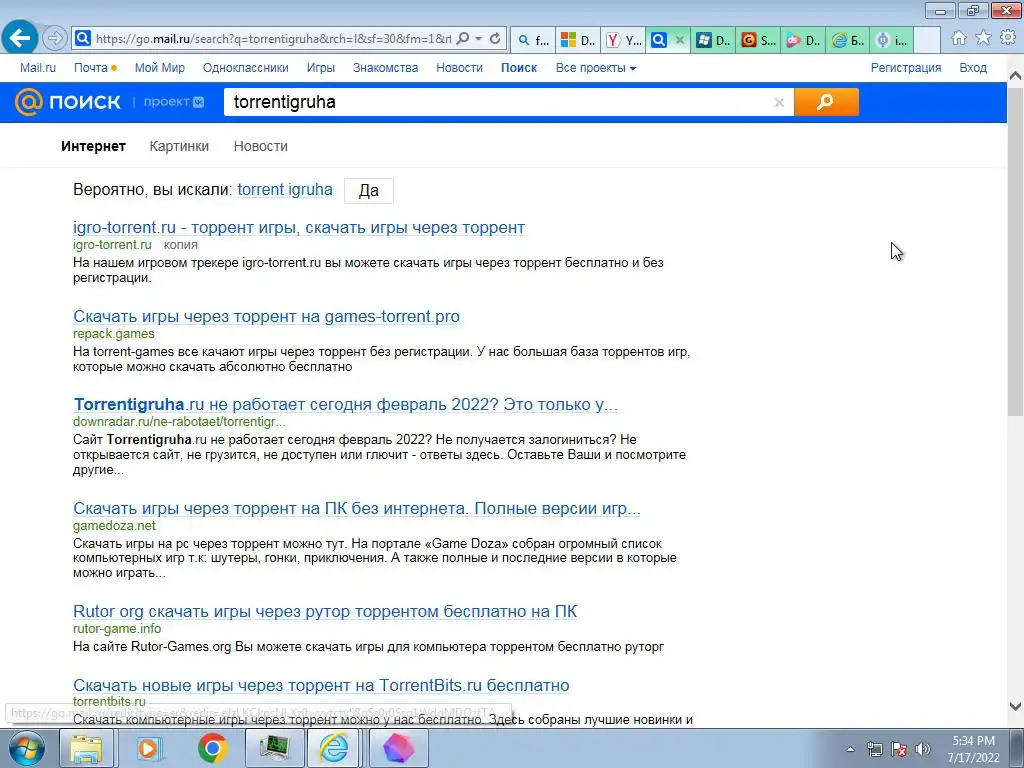
Task: Switch to the IE icon 'Б..' tab
Action: pyautogui.click(x=848, y=40)
